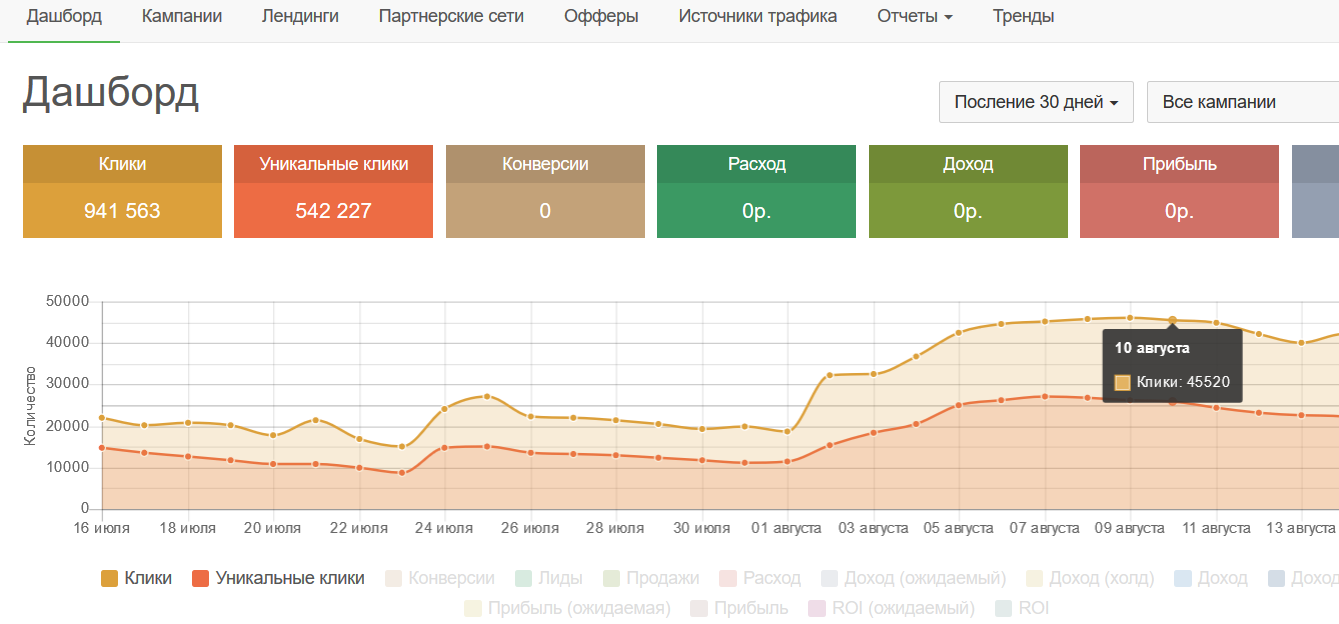Click the Клики legend color swatch
Screen dimensions: 1339x624
click(110, 578)
